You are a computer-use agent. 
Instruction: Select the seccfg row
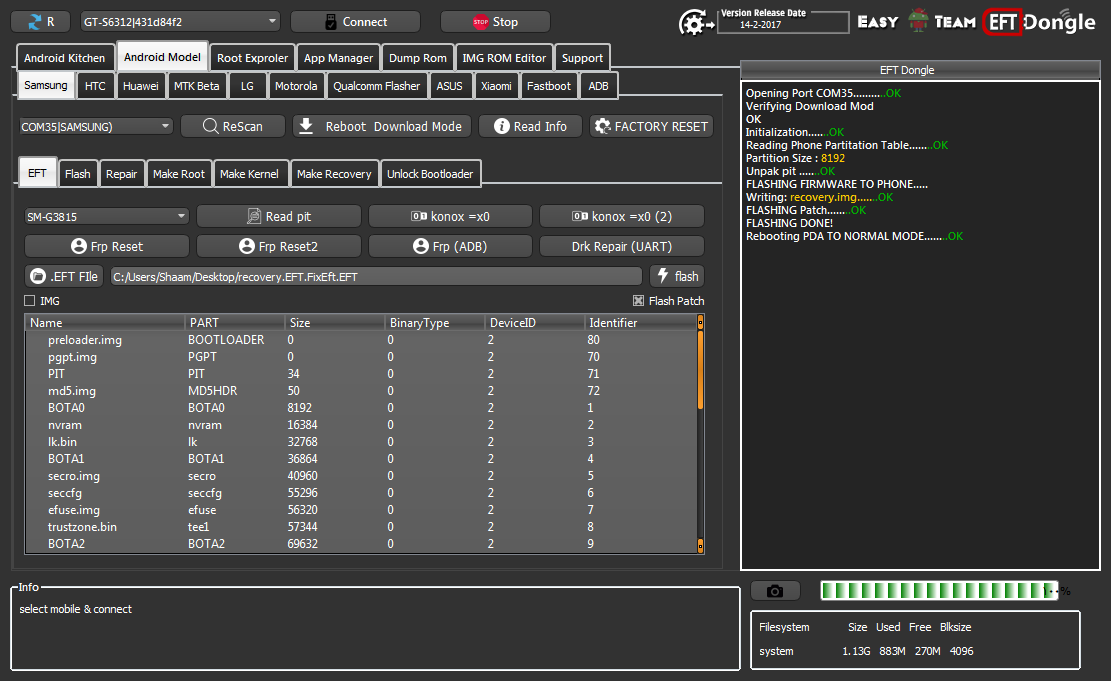(x=361, y=493)
